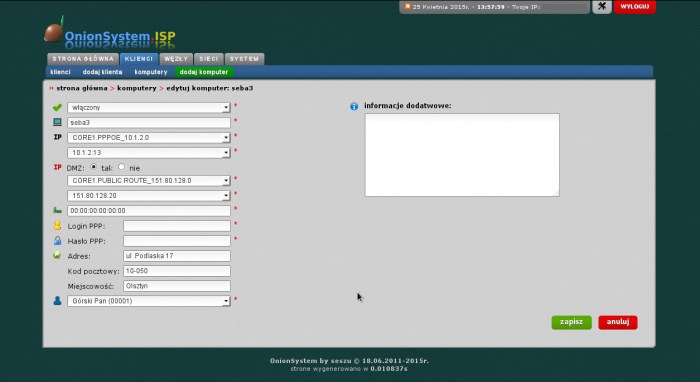700x382 pixels.
Task: Click the green 'zapisz' button
Action: click(571, 322)
